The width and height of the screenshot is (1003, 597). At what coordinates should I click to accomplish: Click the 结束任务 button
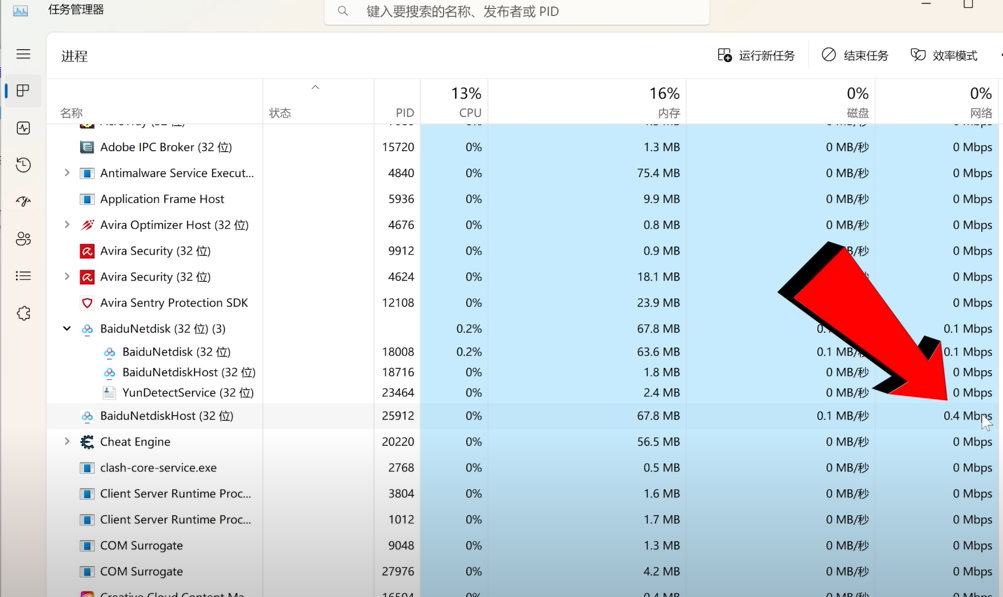(x=854, y=55)
